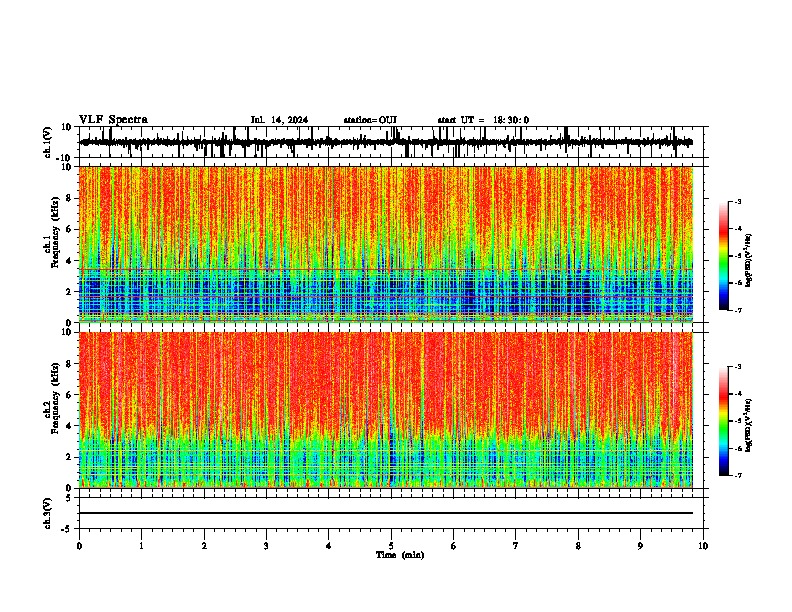Click the "station=OUI" header label
Image resolution: width=792 pixels, height=612 pixels.
pyautogui.click(x=370, y=120)
